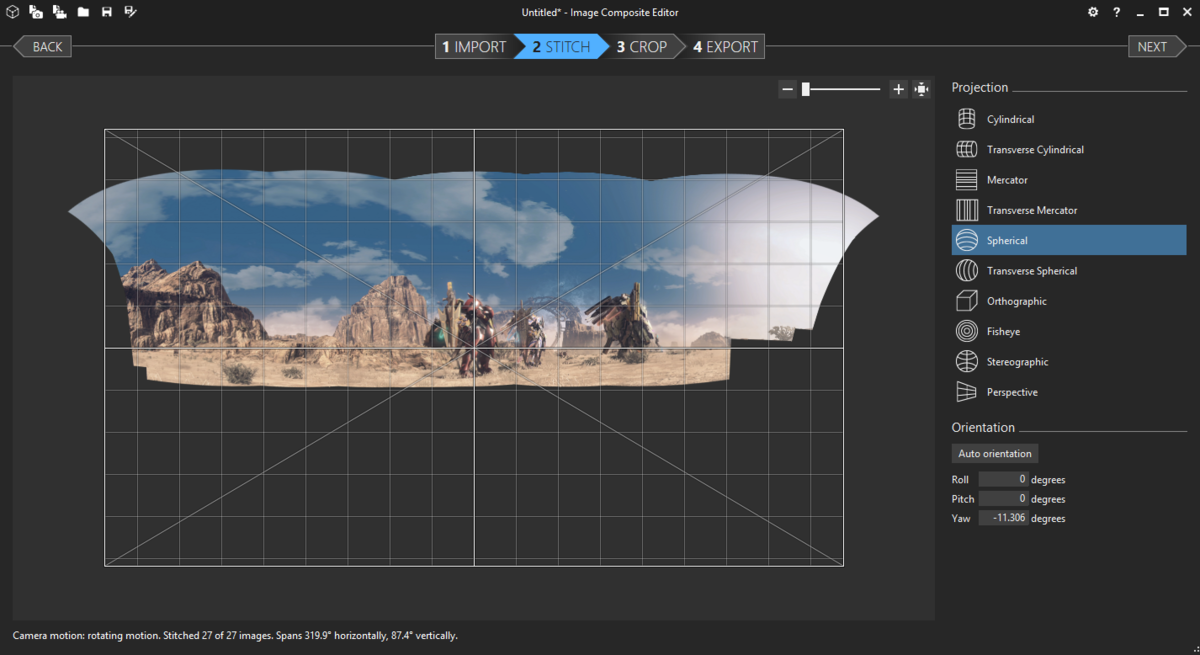The image size is (1200, 655).
Task: Select Spherical projection icon
Action: (966, 240)
